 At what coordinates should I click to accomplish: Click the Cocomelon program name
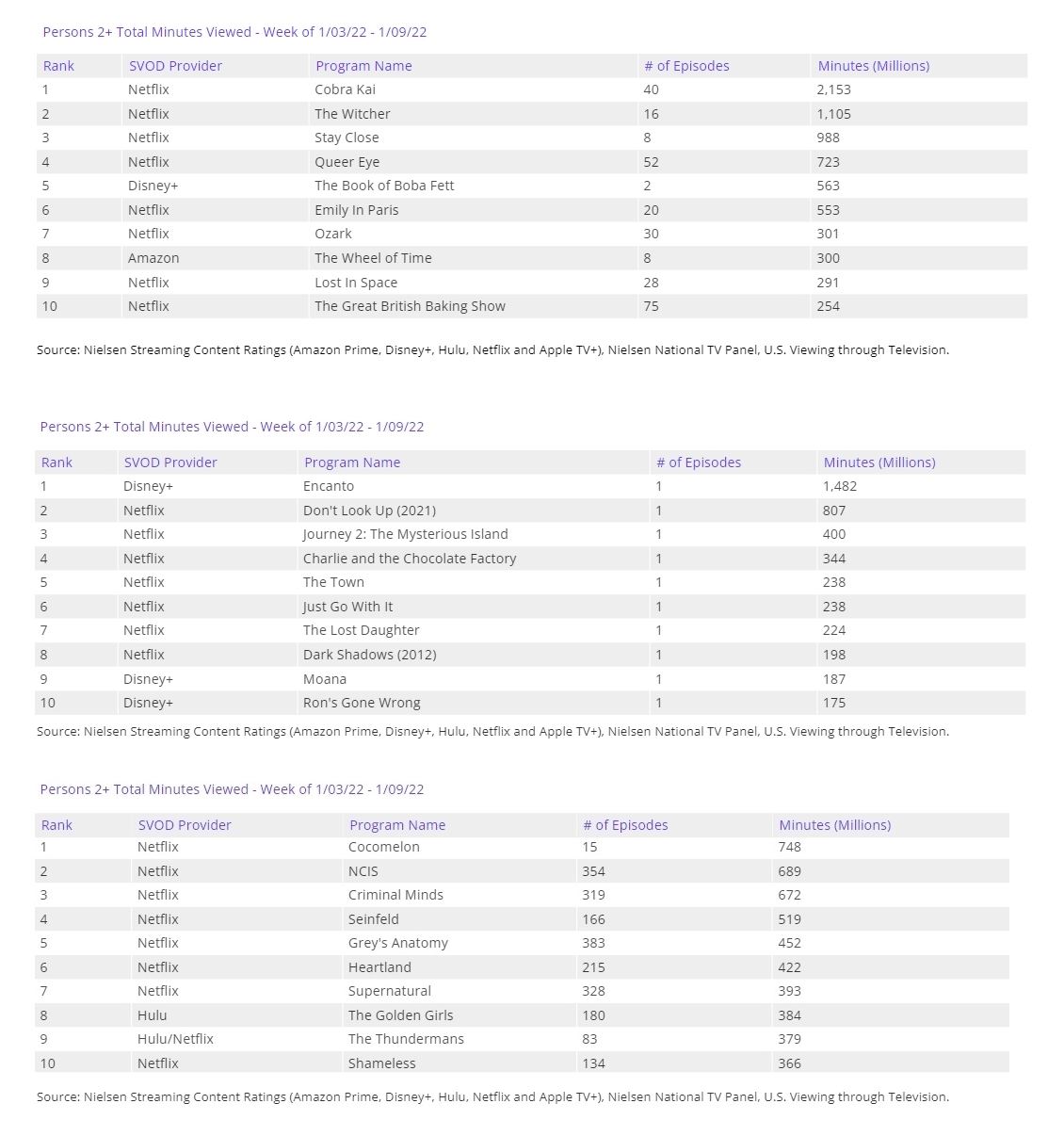pyautogui.click(x=384, y=847)
